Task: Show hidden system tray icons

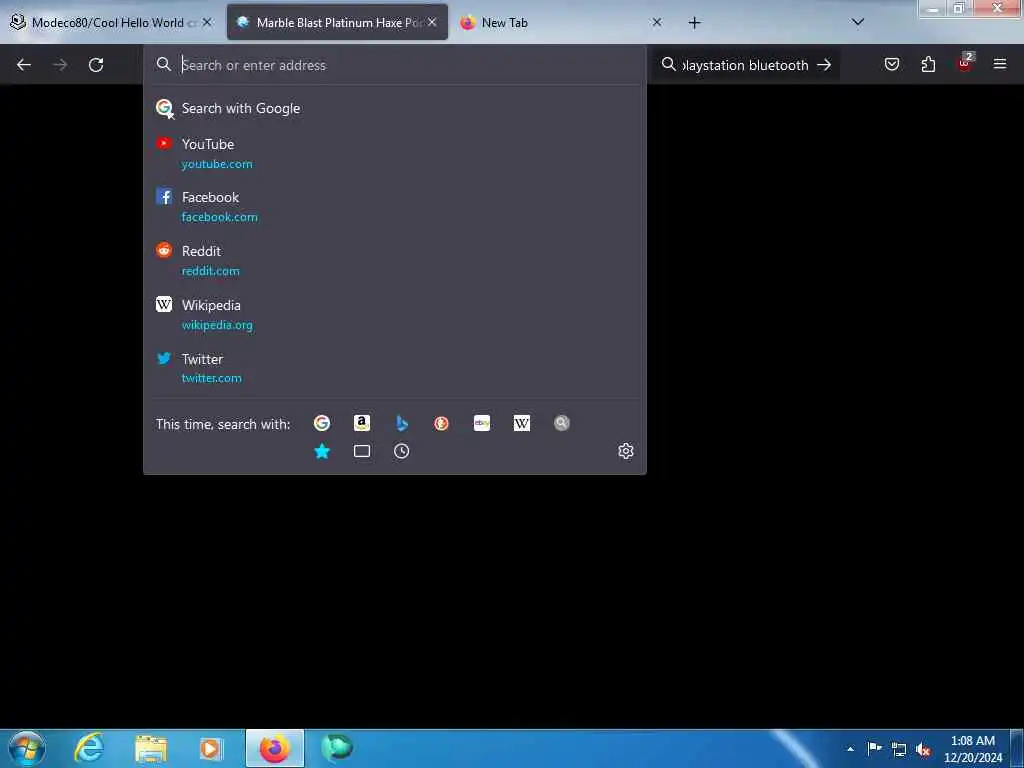Action: pyautogui.click(x=850, y=749)
